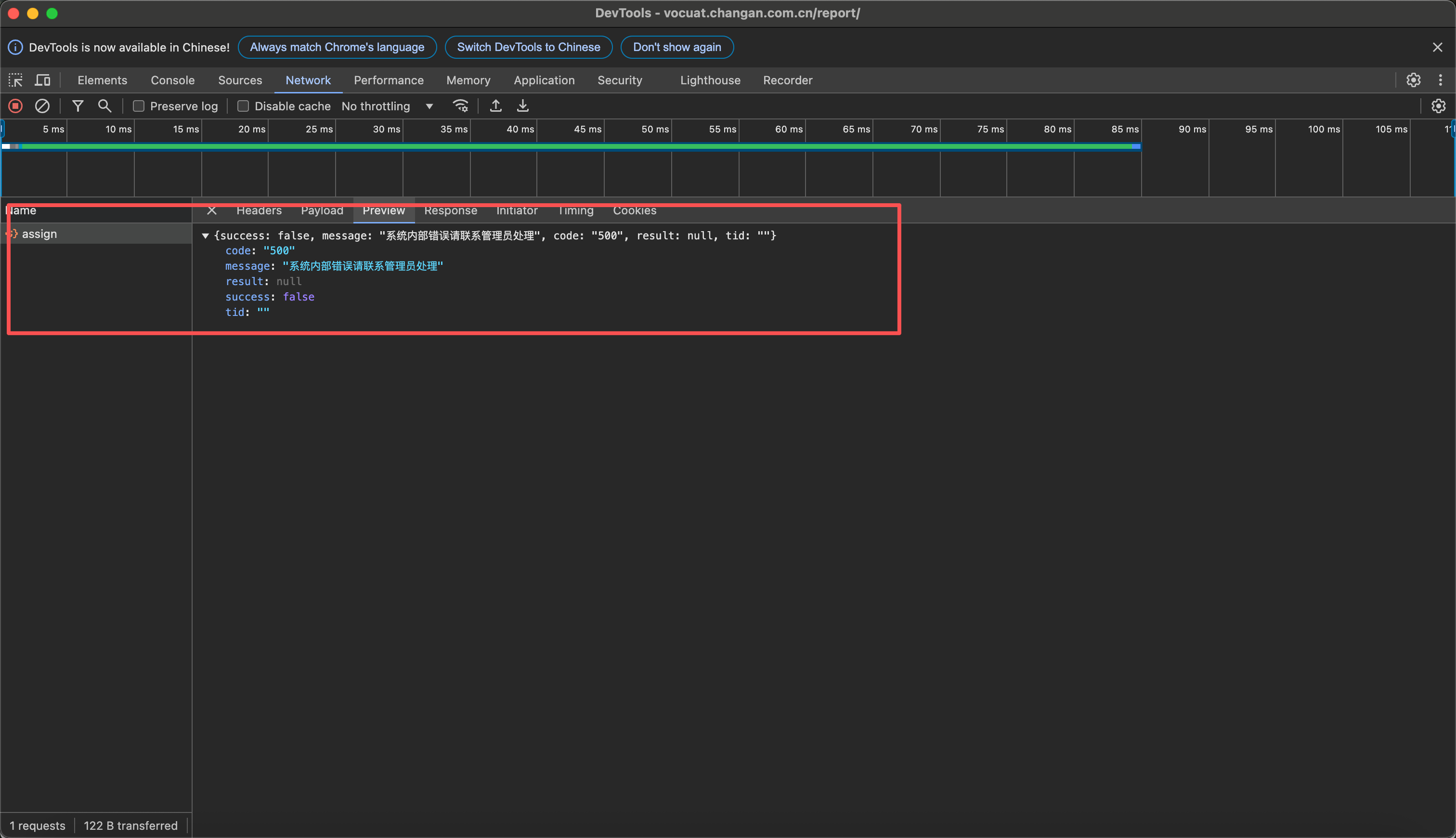
Task: Open the Response tab of the request
Action: [x=451, y=210]
